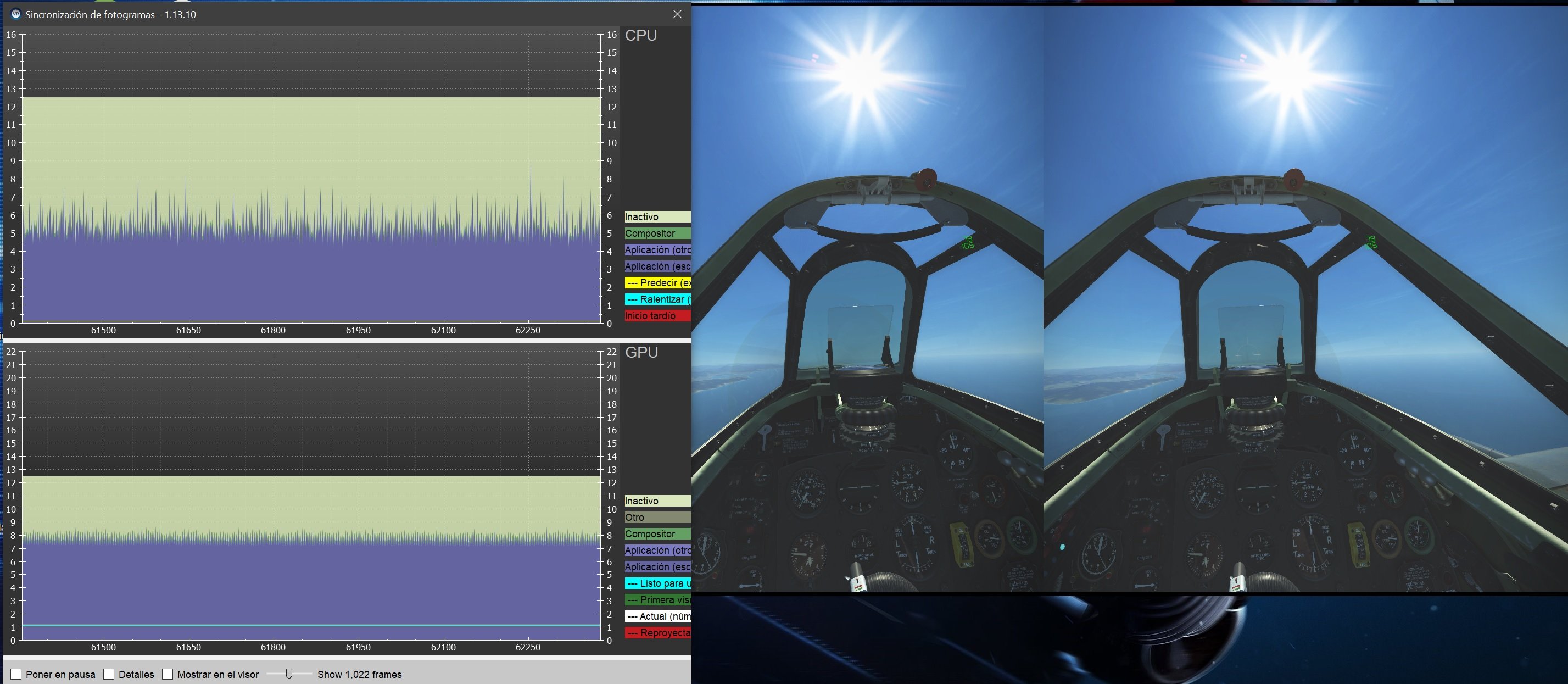Click the GPU 'Otro' legend swatch
The width and height of the screenshot is (1568, 684).
(x=657, y=517)
